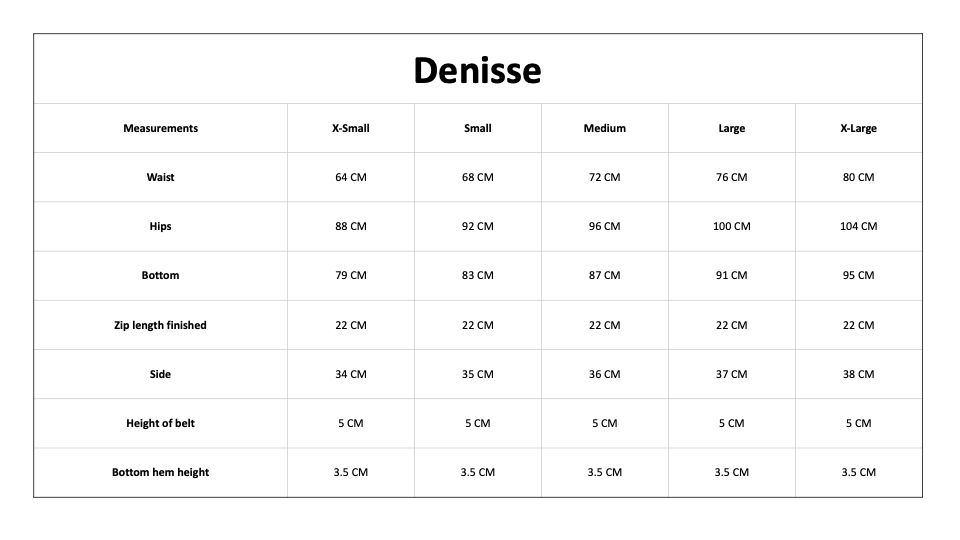Click the 38 CM side cell
Screen dimensions: 960x540
click(858, 374)
